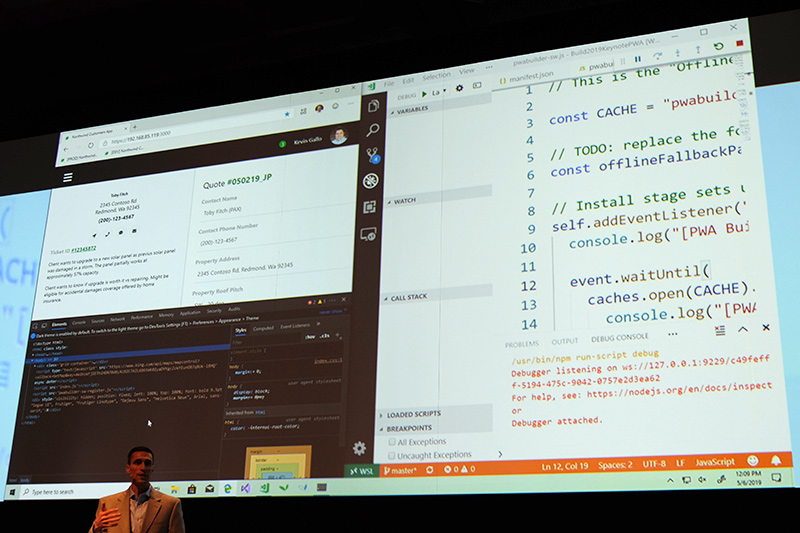Open the hamburger menu in the Northwind app
Viewport: 800px width, 533px height.
(67, 177)
